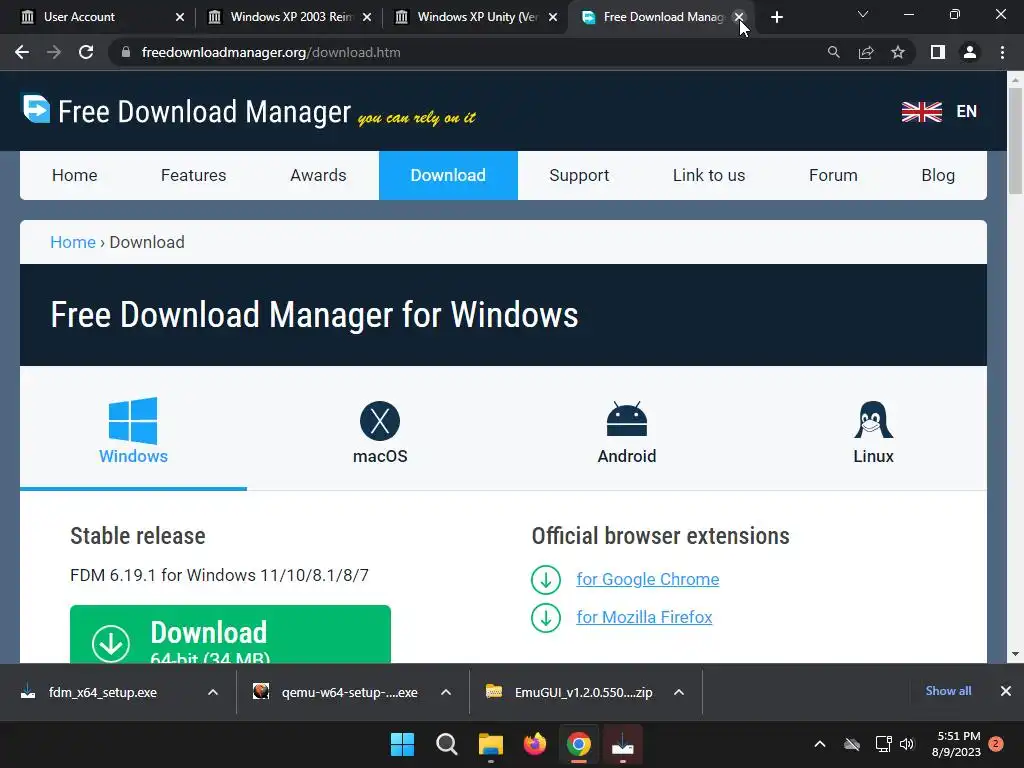Launch Firefox from the taskbar
The width and height of the screenshot is (1024, 768).
coord(534,744)
